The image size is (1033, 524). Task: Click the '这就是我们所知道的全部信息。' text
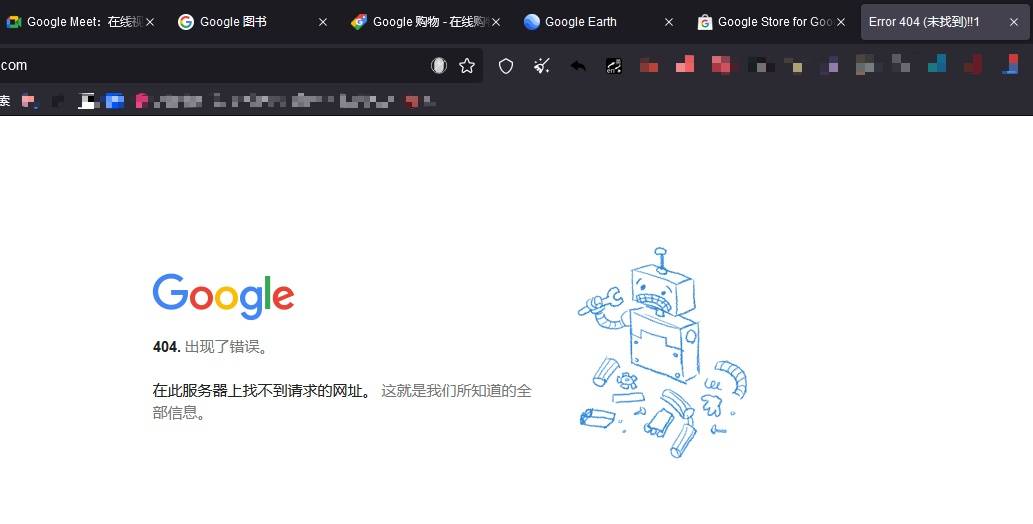click(x=342, y=401)
